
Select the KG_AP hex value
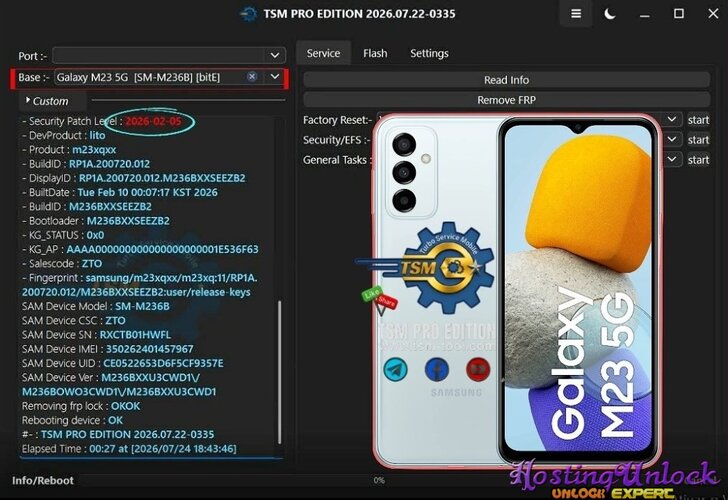point(162,249)
